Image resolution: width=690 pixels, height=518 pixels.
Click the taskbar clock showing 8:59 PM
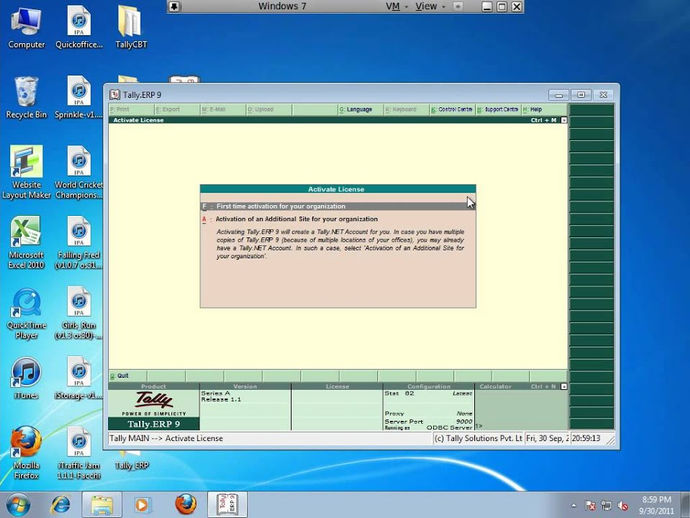656,505
